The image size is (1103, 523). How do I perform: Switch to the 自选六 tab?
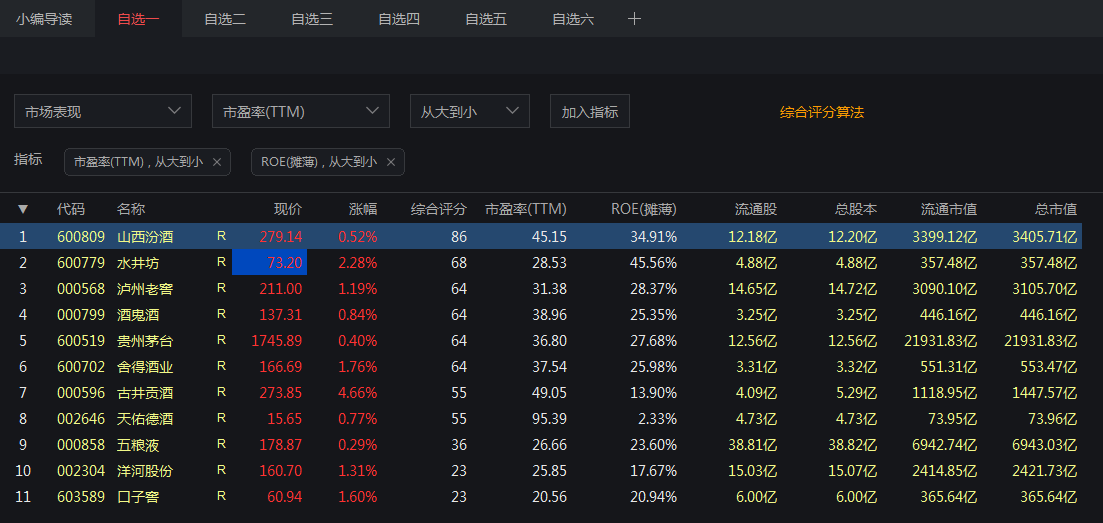click(573, 19)
